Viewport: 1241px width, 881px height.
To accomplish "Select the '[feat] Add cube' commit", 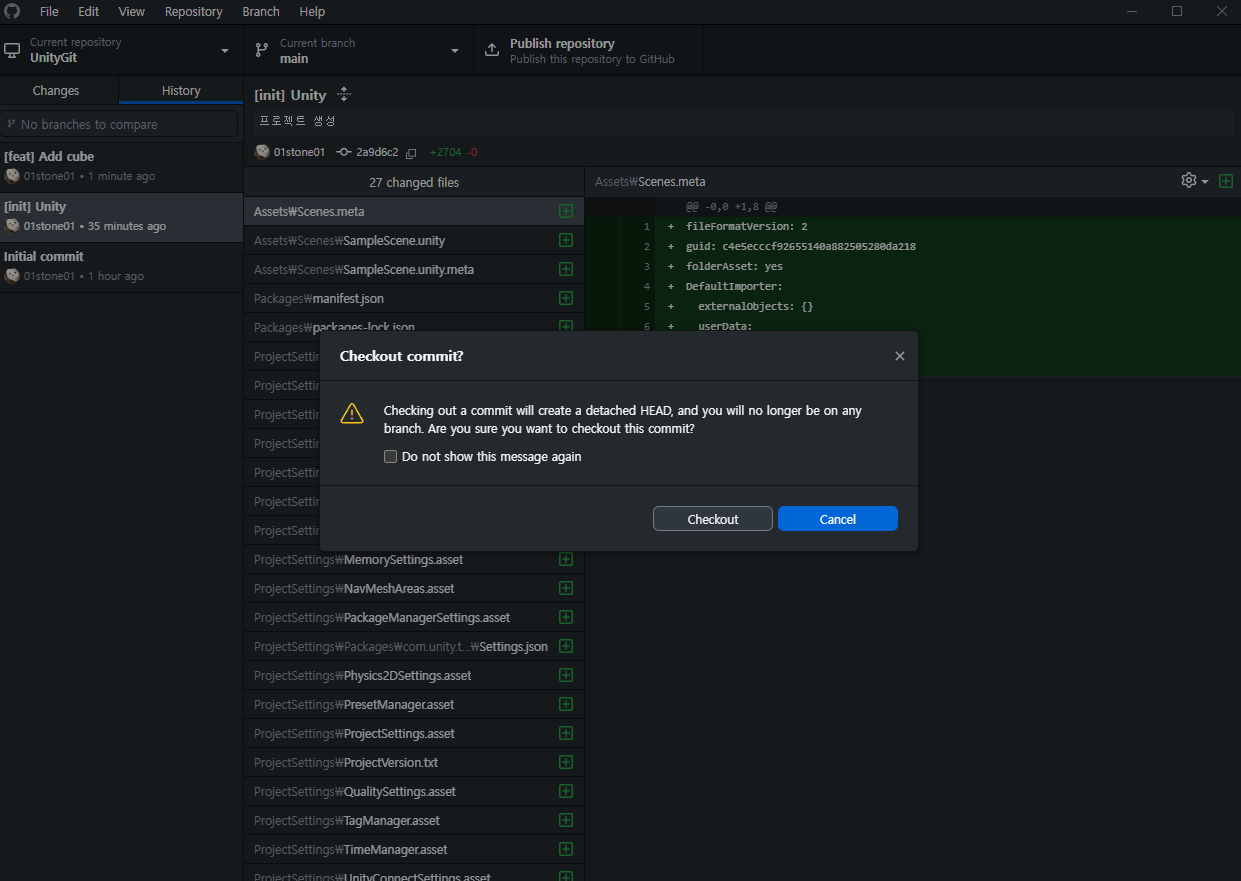I will (x=121, y=166).
